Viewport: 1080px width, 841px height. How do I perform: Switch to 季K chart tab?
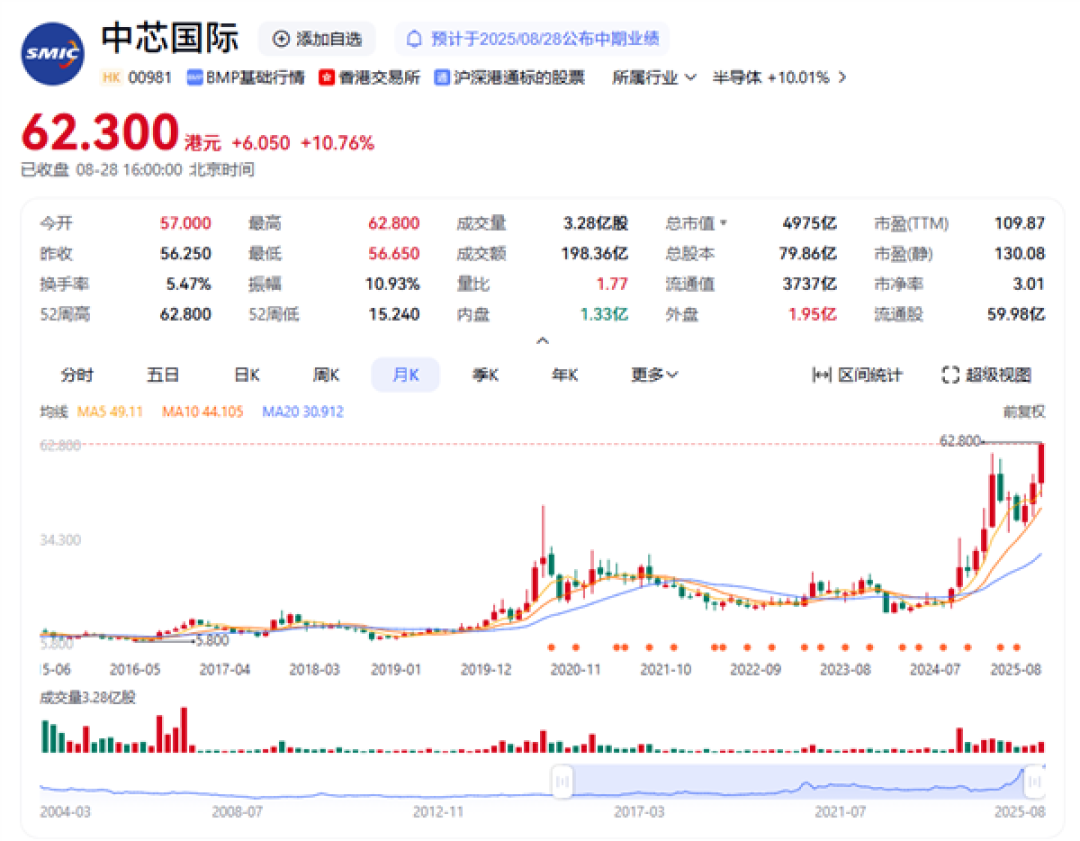485,375
